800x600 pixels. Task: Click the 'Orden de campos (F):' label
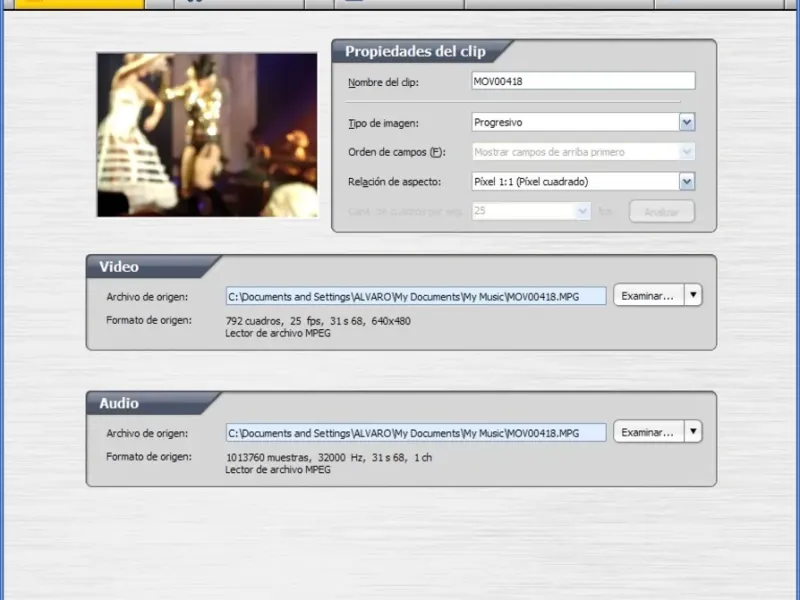coord(397,152)
